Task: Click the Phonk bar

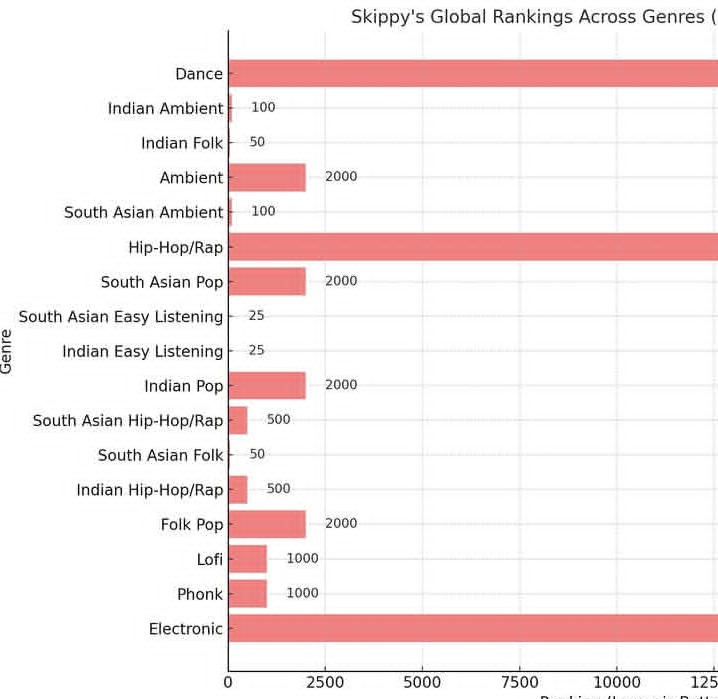Action: (x=248, y=594)
